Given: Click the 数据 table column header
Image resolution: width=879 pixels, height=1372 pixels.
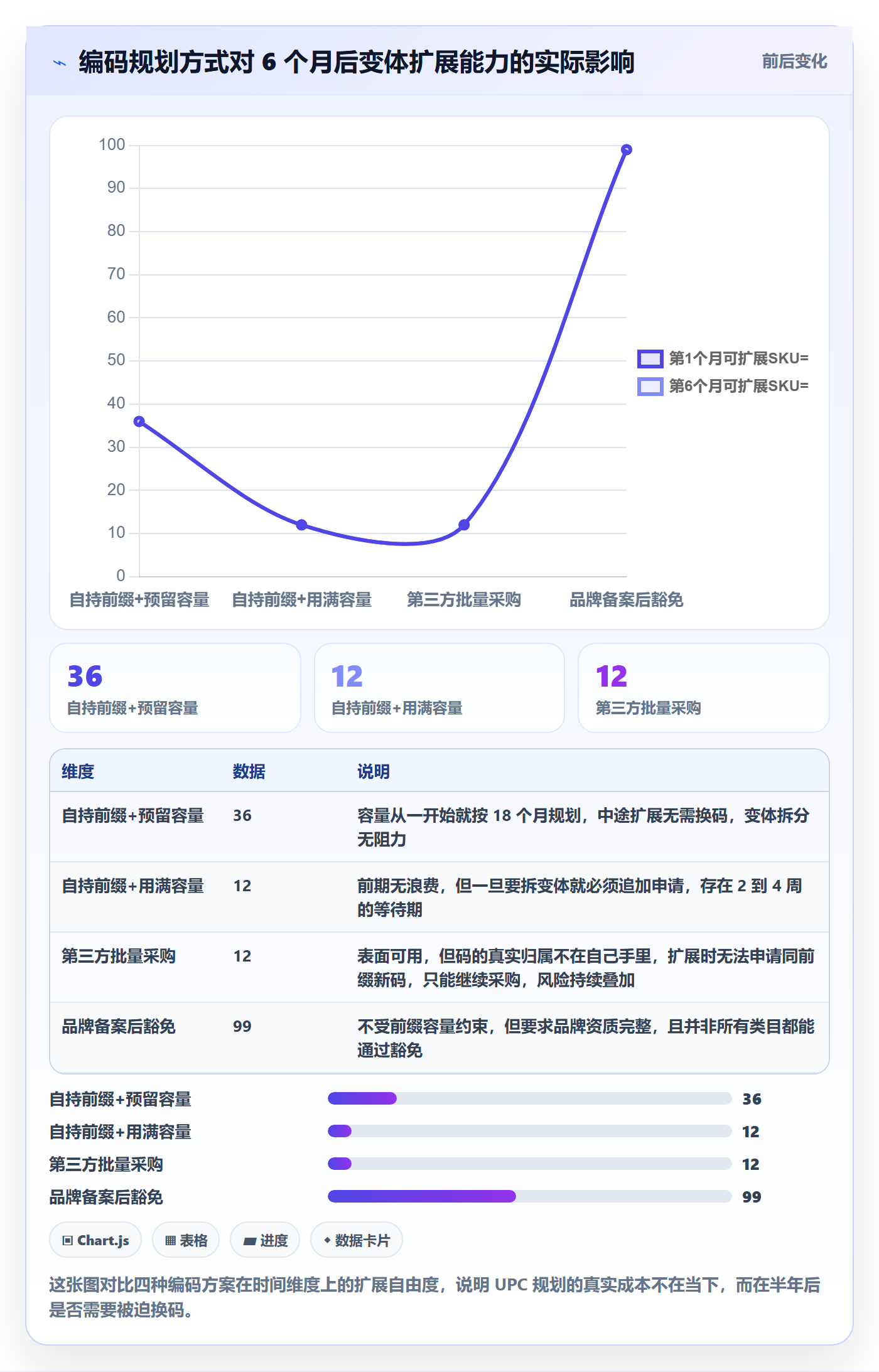Looking at the screenshot, I should click(x=249, y=771).
